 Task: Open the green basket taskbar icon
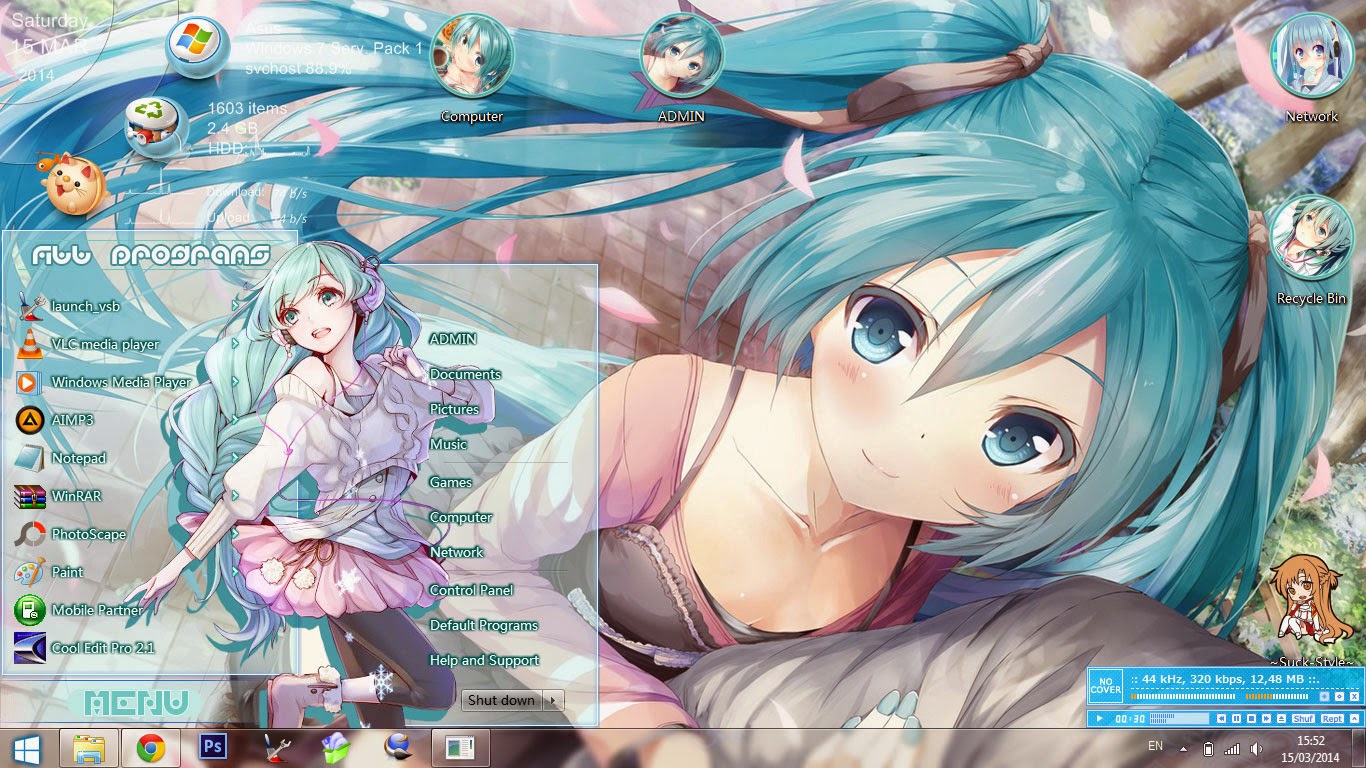coord(335,747)
